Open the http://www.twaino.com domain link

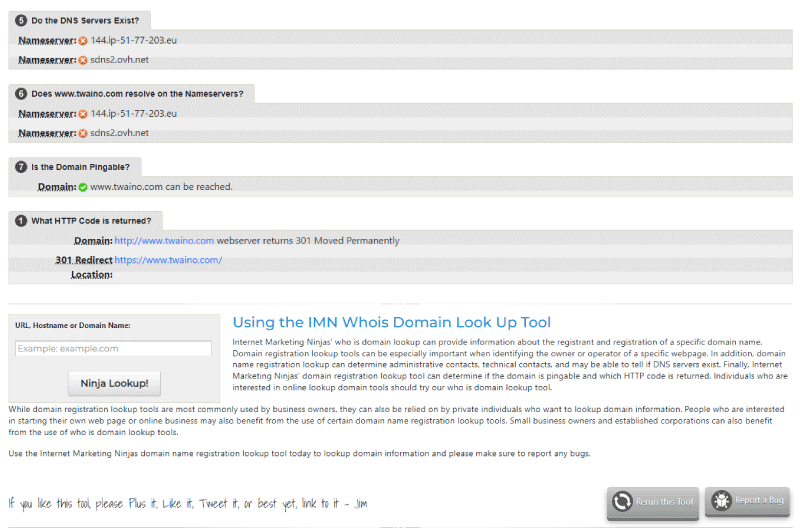tap(164, 241)
